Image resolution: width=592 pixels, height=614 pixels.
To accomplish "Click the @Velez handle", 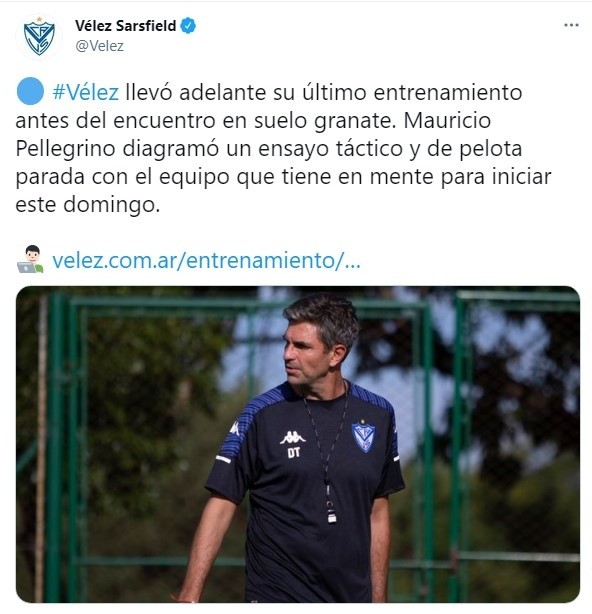I will [x=99, y=46].
